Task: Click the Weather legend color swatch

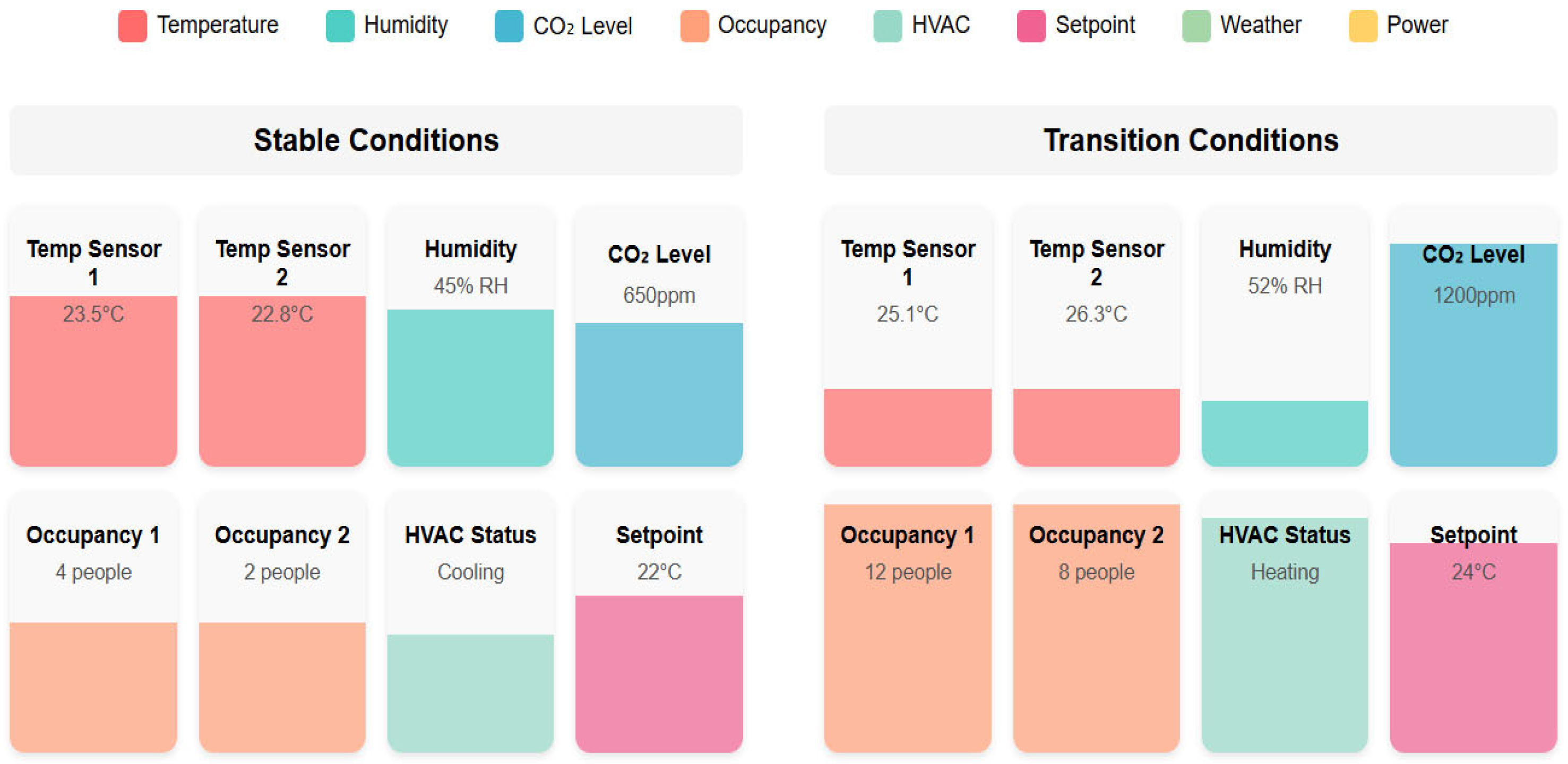Action: tap(1196, 26)
